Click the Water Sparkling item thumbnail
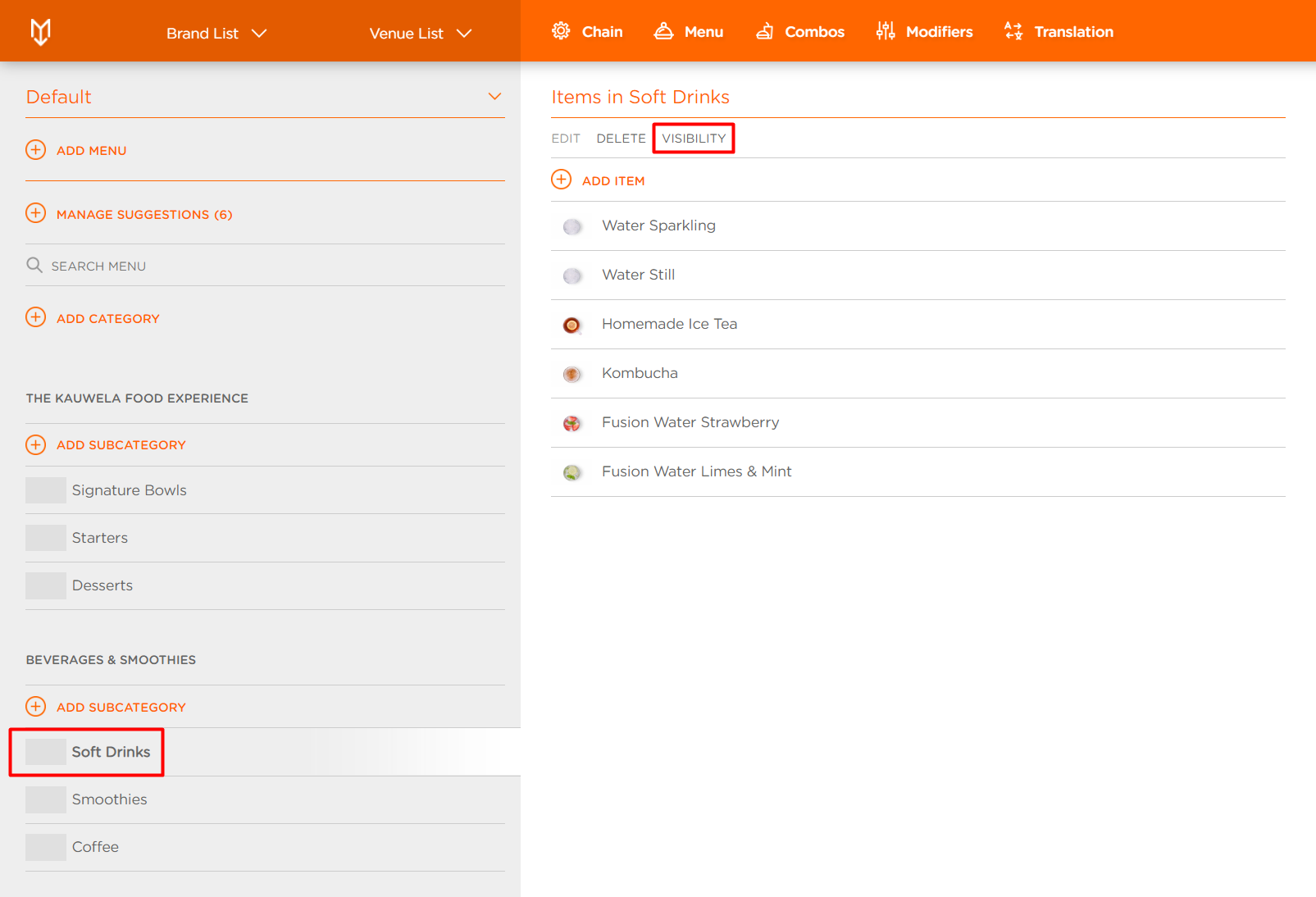The height and width of the screenshot is (897, 1316). click(x=572, y=226)
